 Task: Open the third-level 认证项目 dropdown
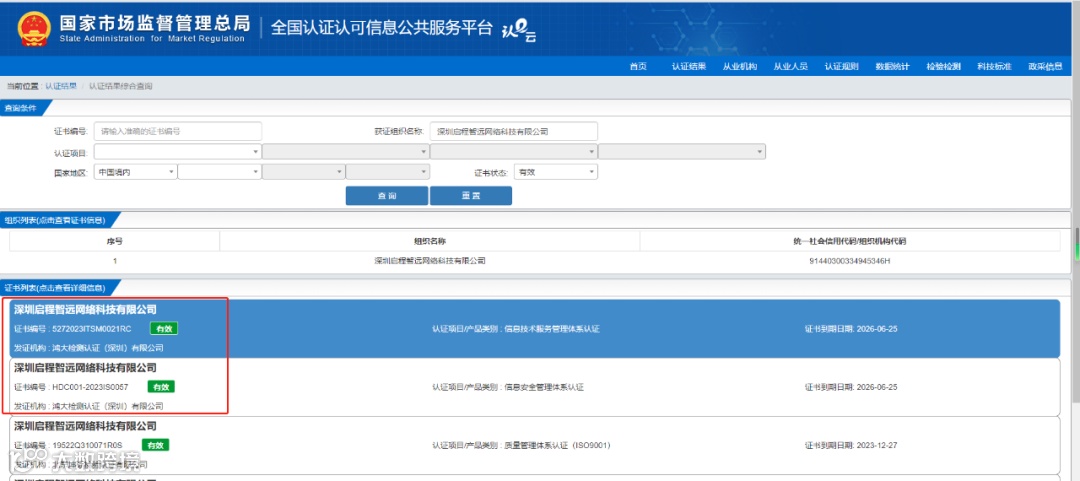pyautogui.click(x=514, y=152)
